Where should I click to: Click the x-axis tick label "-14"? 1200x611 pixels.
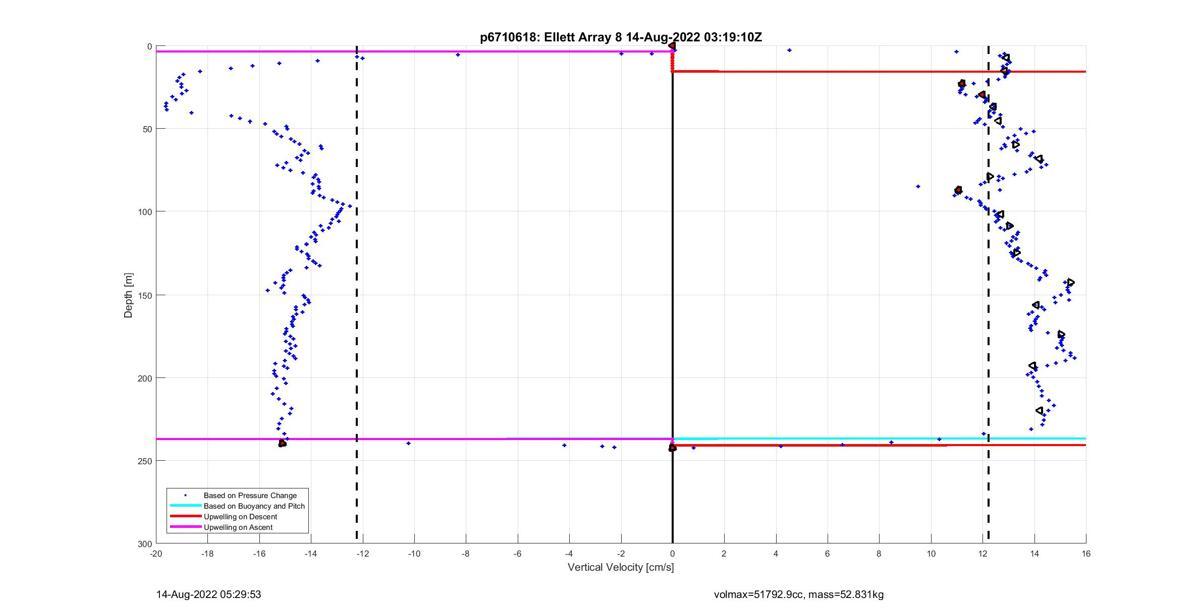point(311,553)
